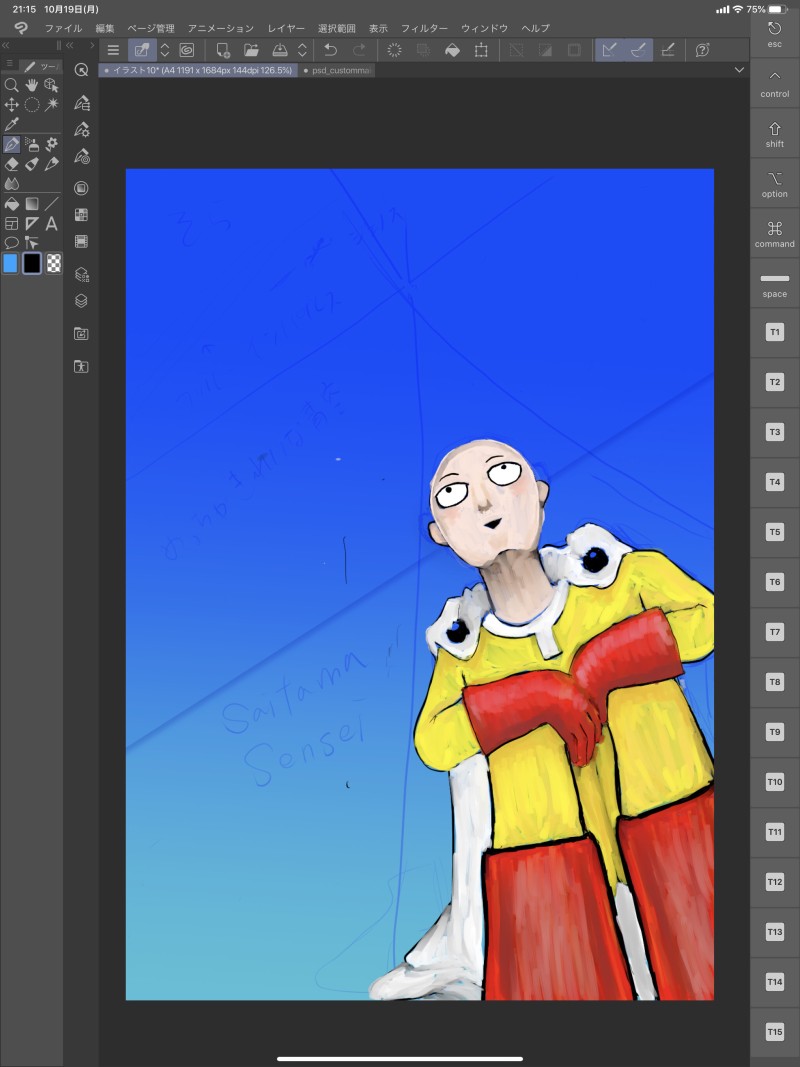Toggle Snap to Ruler
The image size is (800, 1067).
(x=610, y=50)
